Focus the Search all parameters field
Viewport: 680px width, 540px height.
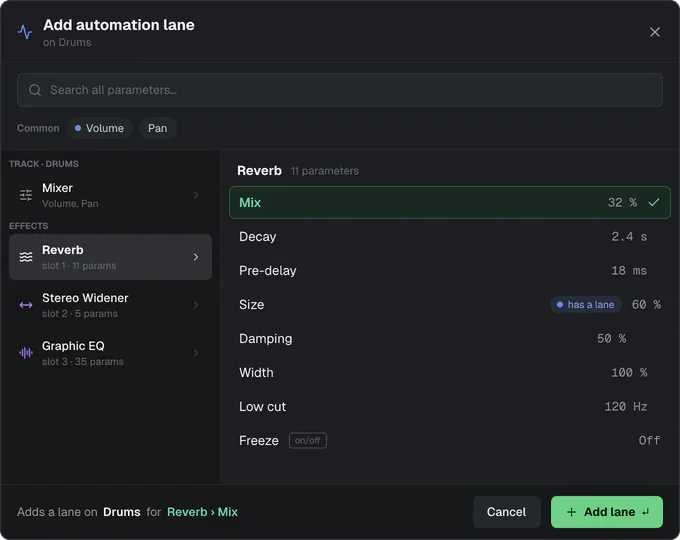click(340, 90)
